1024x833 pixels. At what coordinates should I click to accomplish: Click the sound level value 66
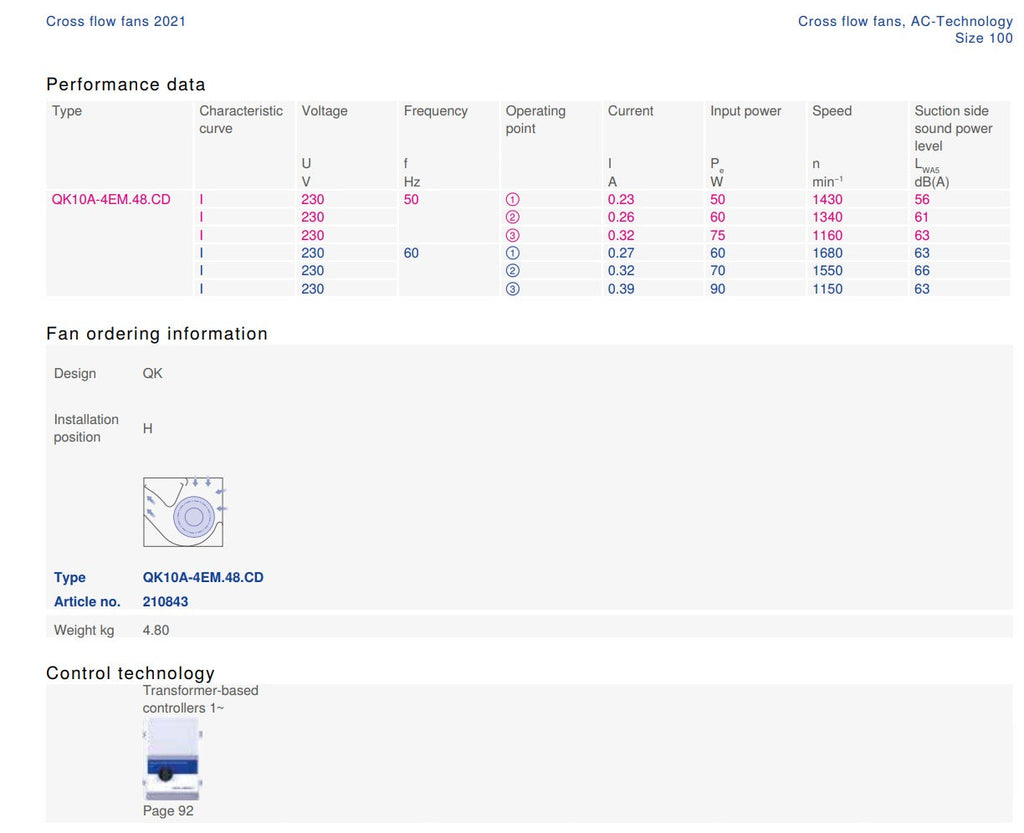[921, 270]
